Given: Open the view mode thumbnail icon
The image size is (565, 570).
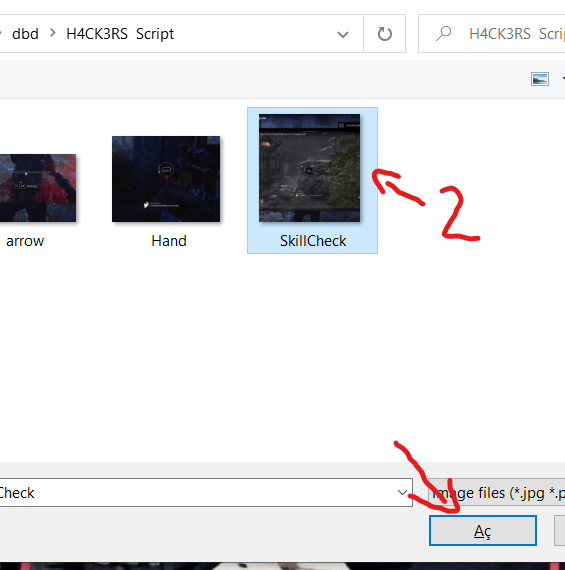Looking at the screenshot, I should click(x=540, y=79).
